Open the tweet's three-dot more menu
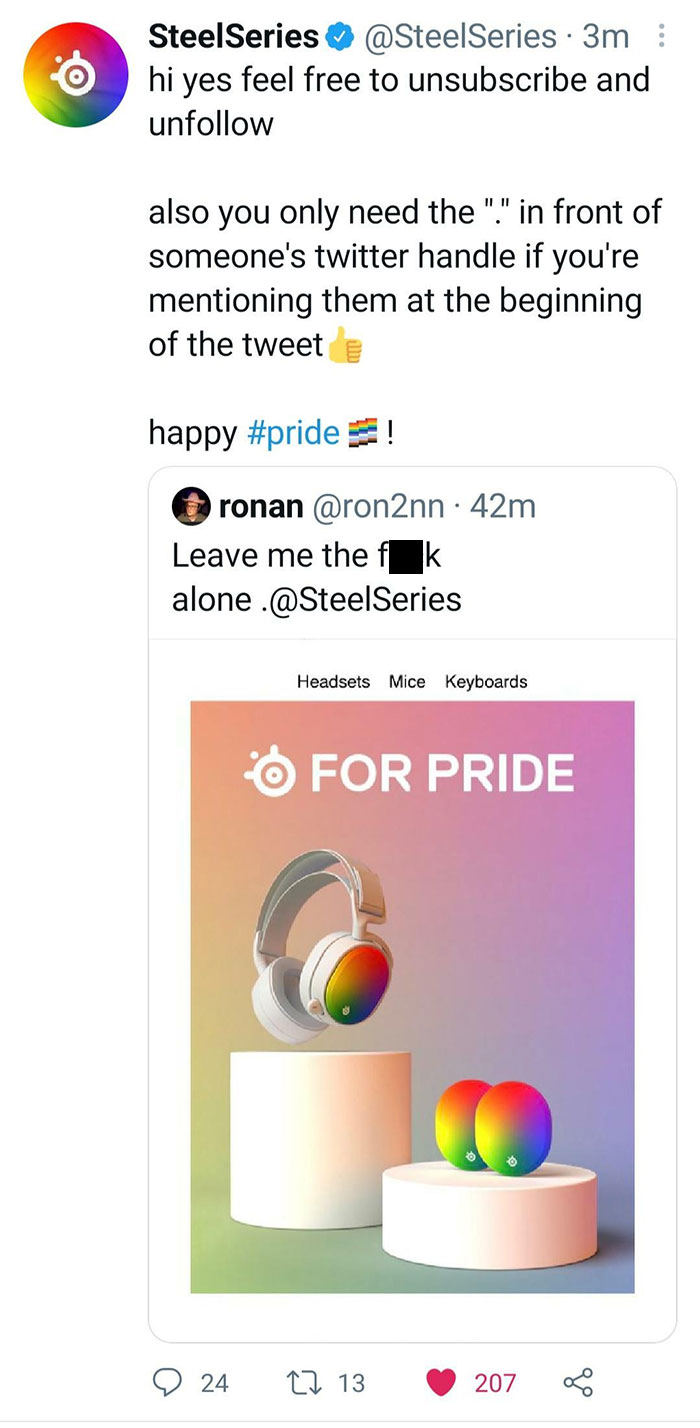Screen dimensions: 700x1428 [660, 37]
